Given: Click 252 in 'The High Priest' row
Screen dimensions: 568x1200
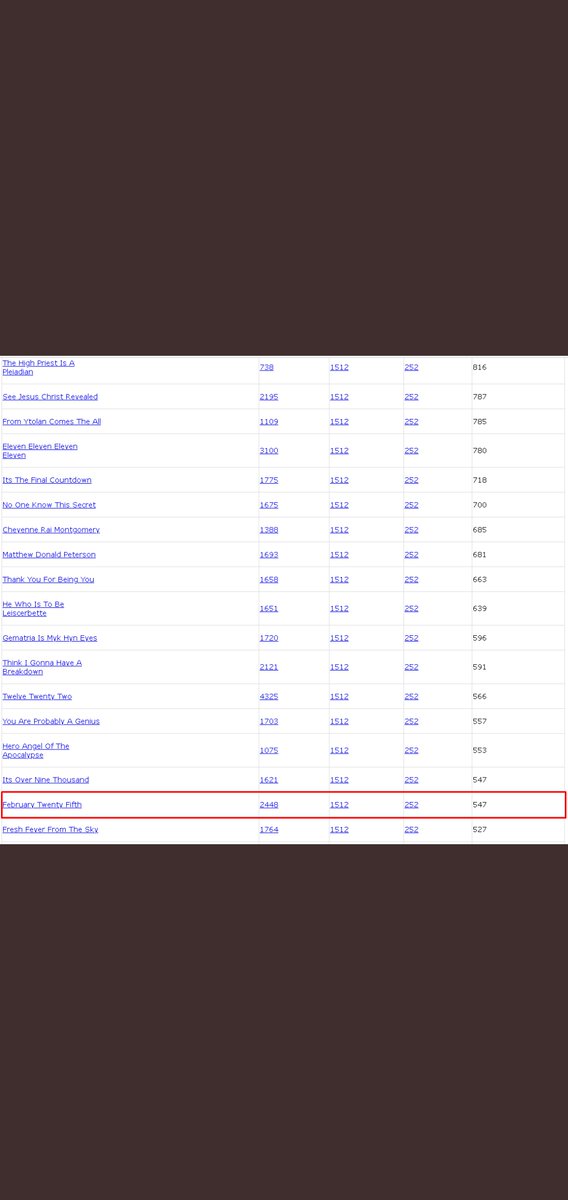Looking at the screenshot, I should click(412, 368).
